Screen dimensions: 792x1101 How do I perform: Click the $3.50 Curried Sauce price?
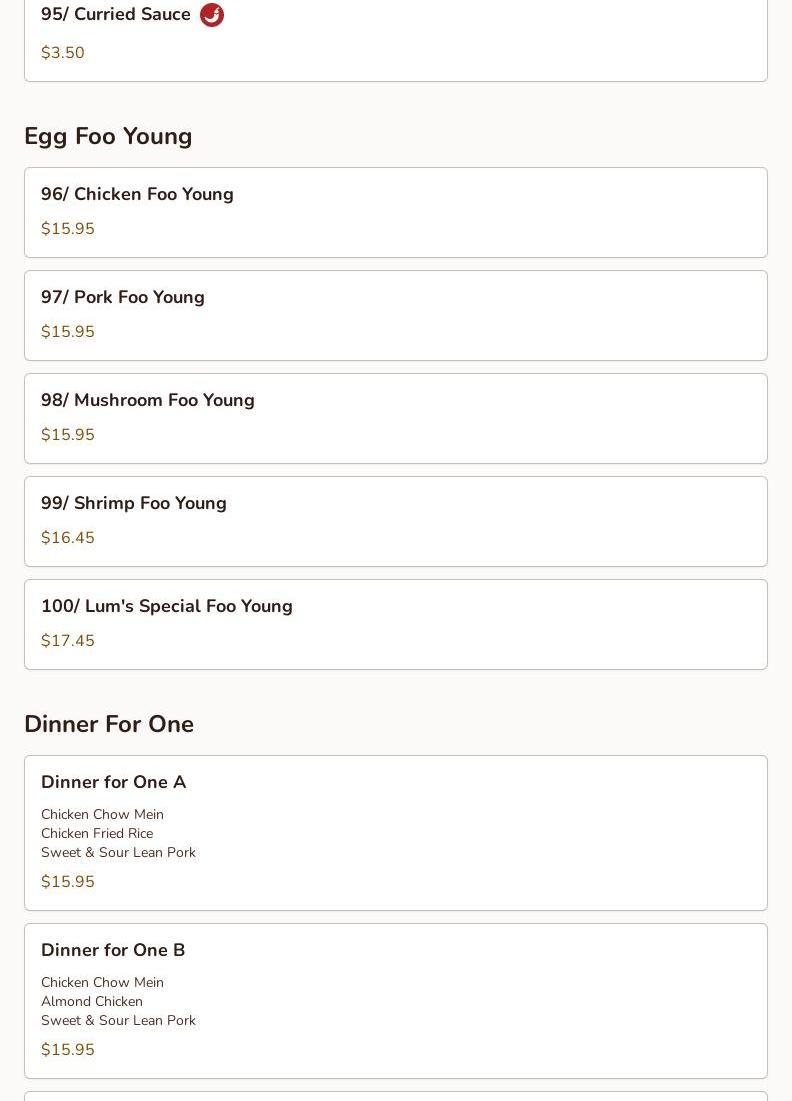coord(63,53)
